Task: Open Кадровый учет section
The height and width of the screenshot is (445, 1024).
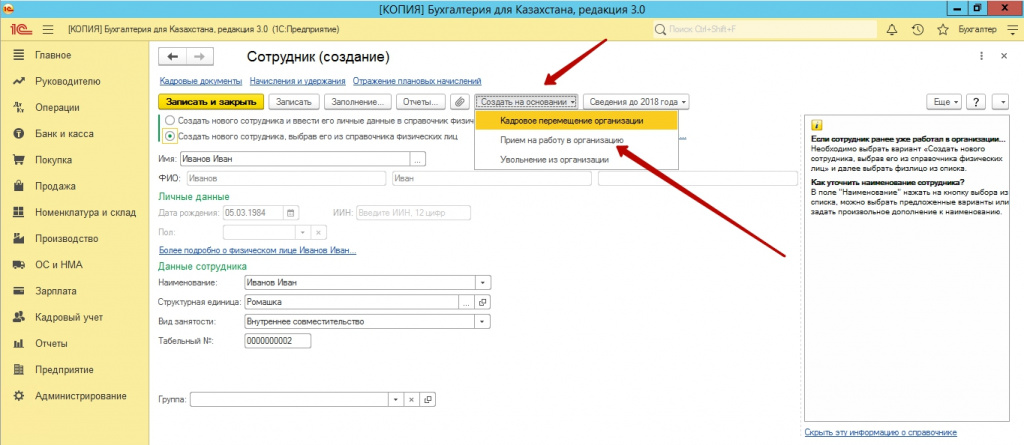Action: click(69, 318)
